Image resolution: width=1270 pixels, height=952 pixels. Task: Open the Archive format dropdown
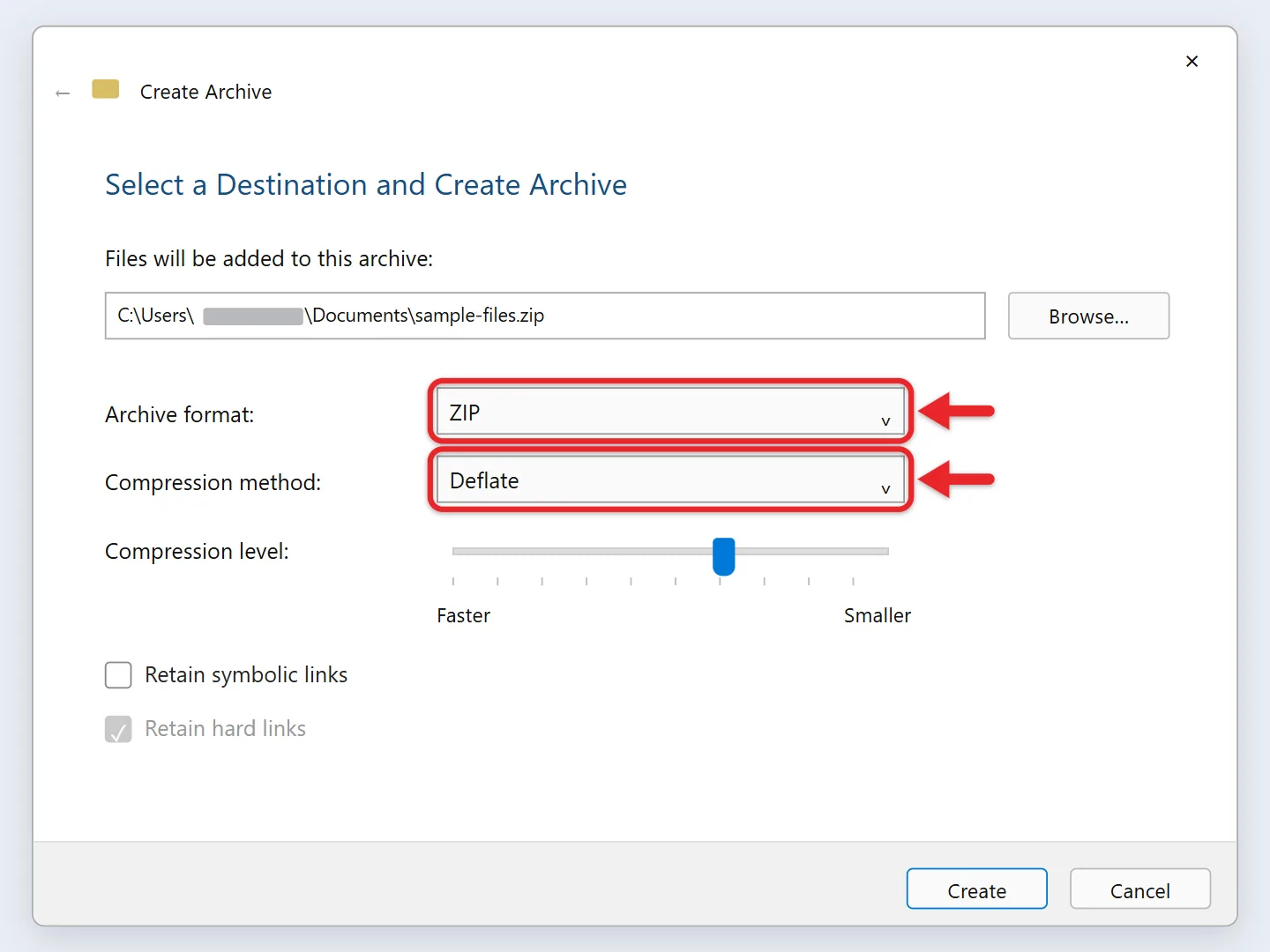[x=670, y=412]
